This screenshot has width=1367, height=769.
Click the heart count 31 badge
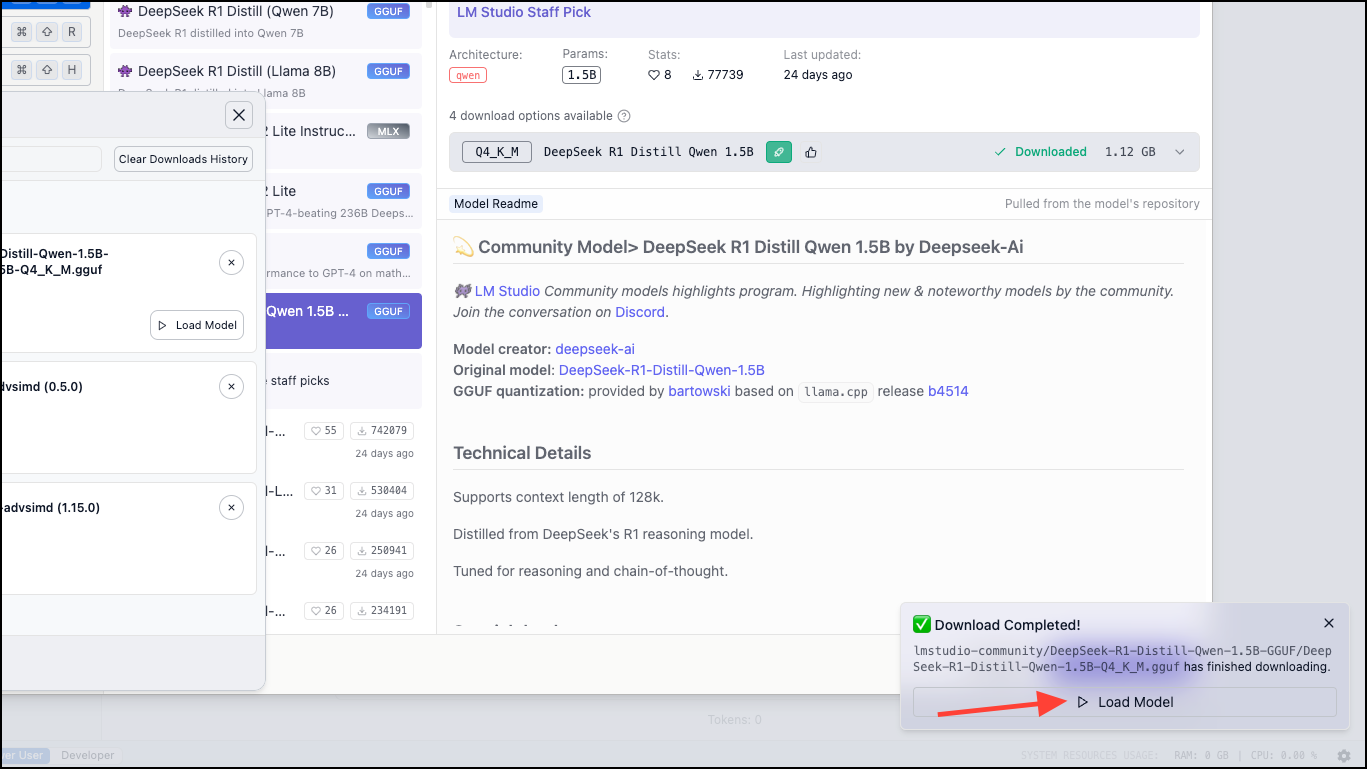324,491
